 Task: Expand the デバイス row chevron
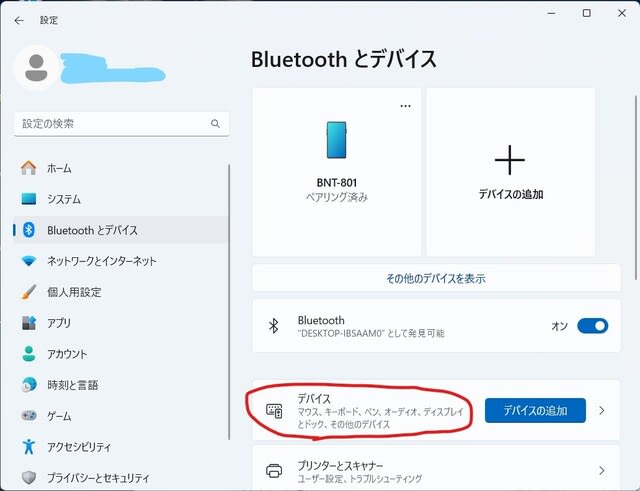tap(602, 411)
